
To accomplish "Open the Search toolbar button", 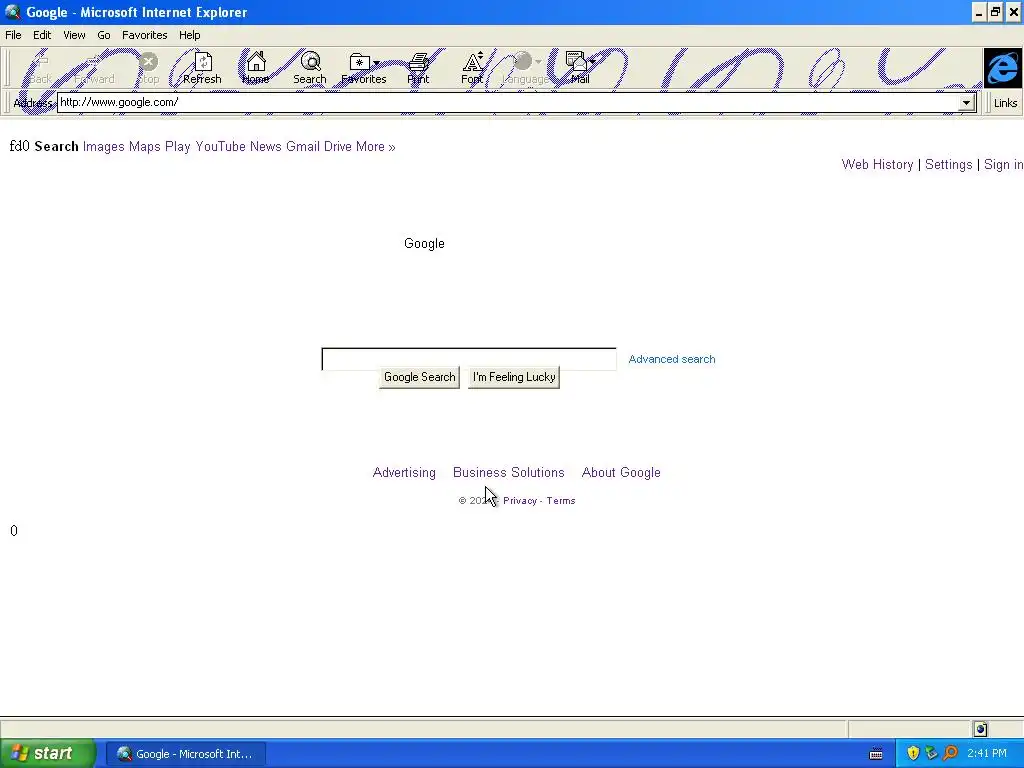I will point(310,69).
